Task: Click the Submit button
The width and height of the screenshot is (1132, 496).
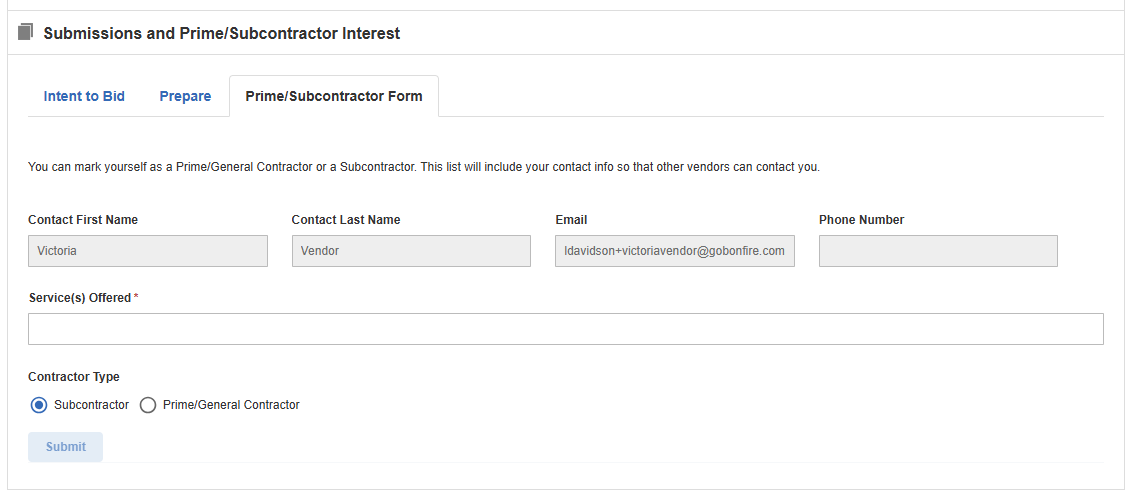Action: click(x=66, y=447)
